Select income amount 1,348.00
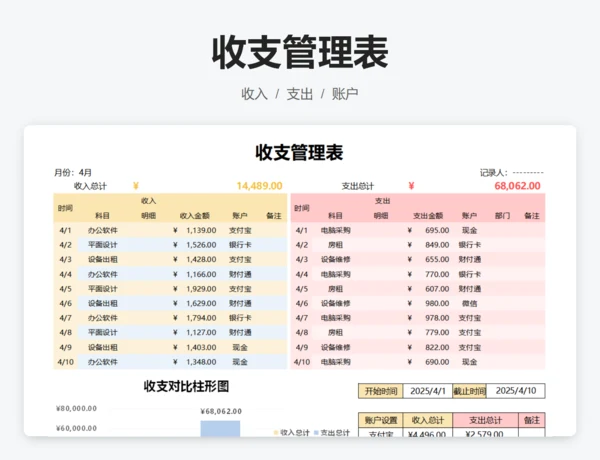The image size is (600, 460). [201, 362]
